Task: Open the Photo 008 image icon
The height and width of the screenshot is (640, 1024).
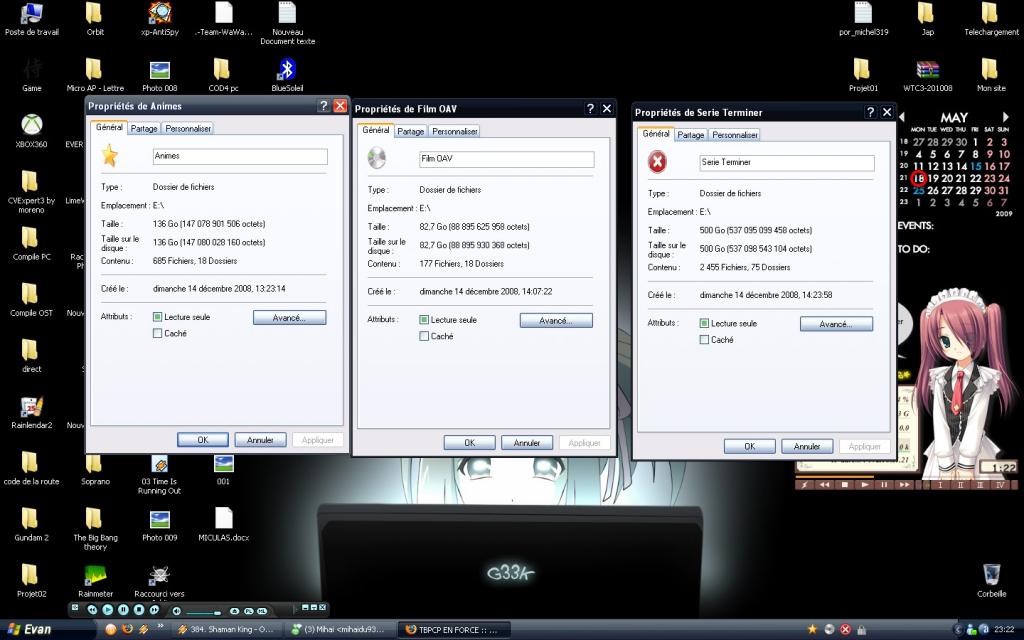Action: point(159,75)
